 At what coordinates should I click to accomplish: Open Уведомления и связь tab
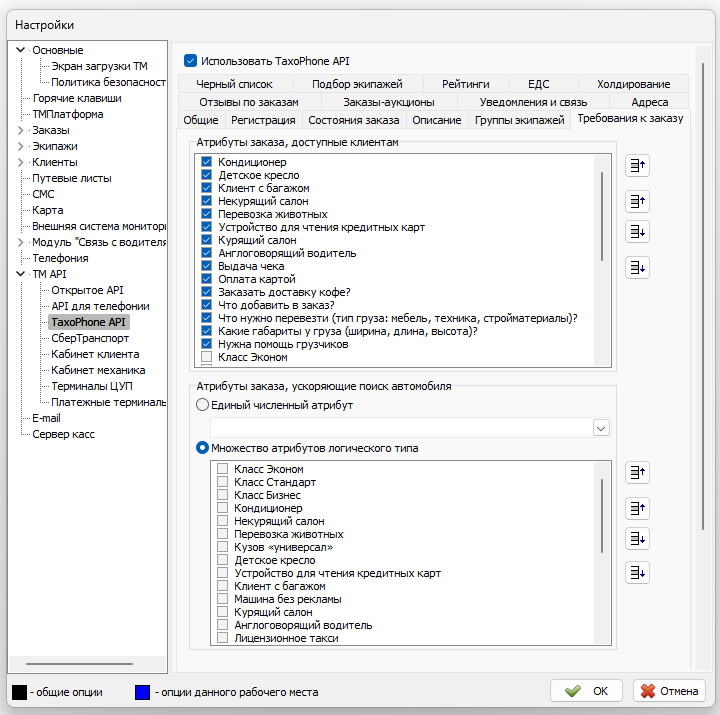click(x=533, y=102)
